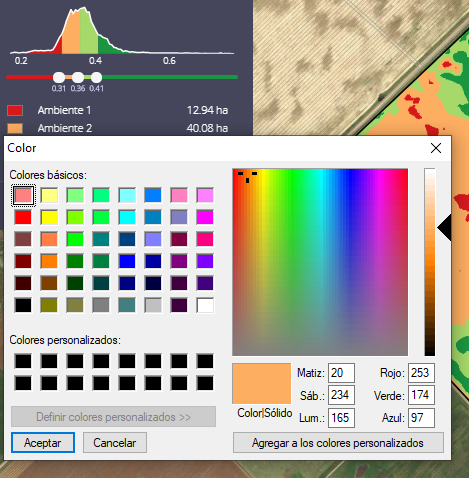Click the Cancelar button

pyautogui.click(x=115, y=443)
